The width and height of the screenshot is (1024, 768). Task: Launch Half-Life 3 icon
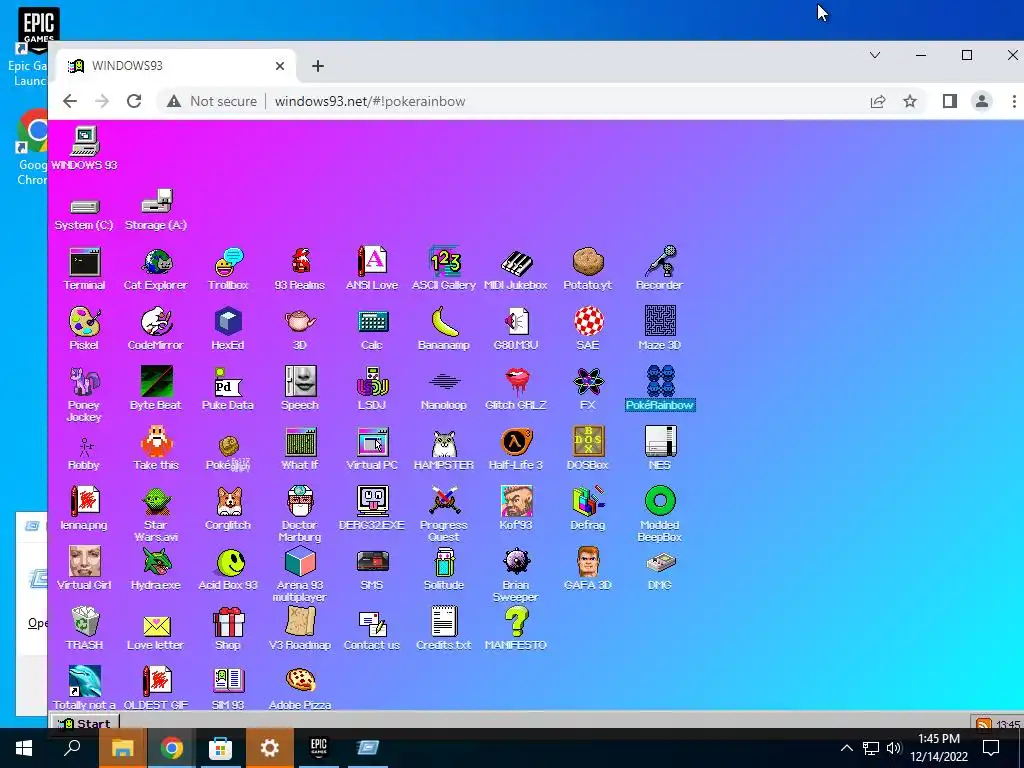click(x=516, y=442)
